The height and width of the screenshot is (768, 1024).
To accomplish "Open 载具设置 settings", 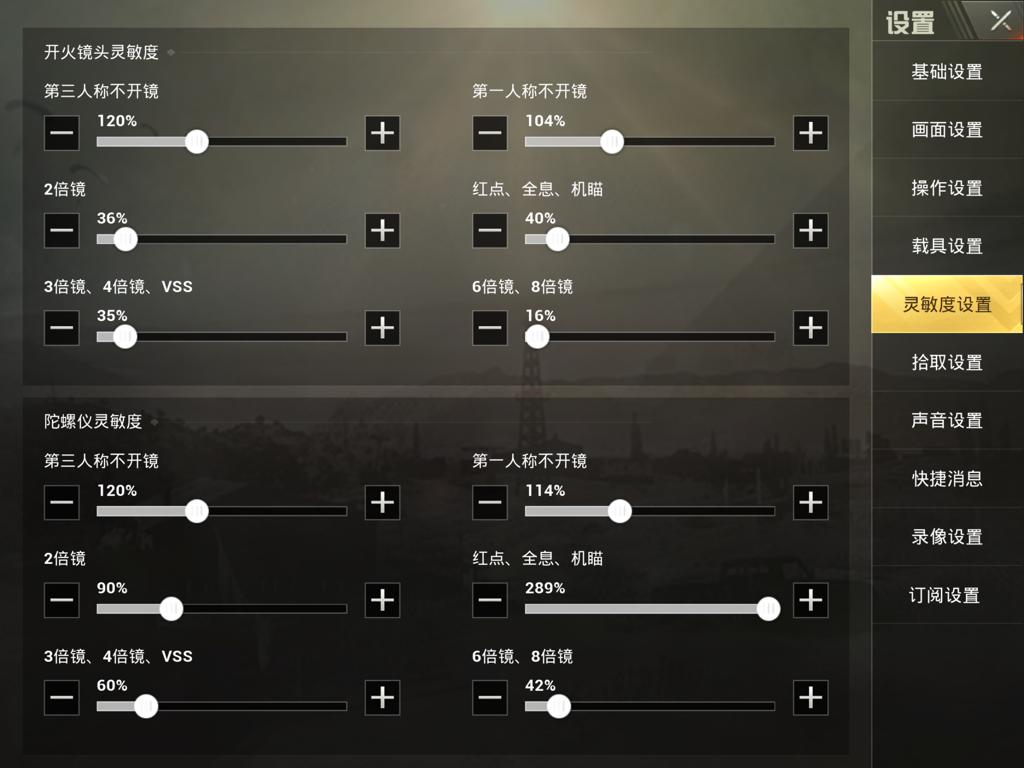I will point(947,246).
